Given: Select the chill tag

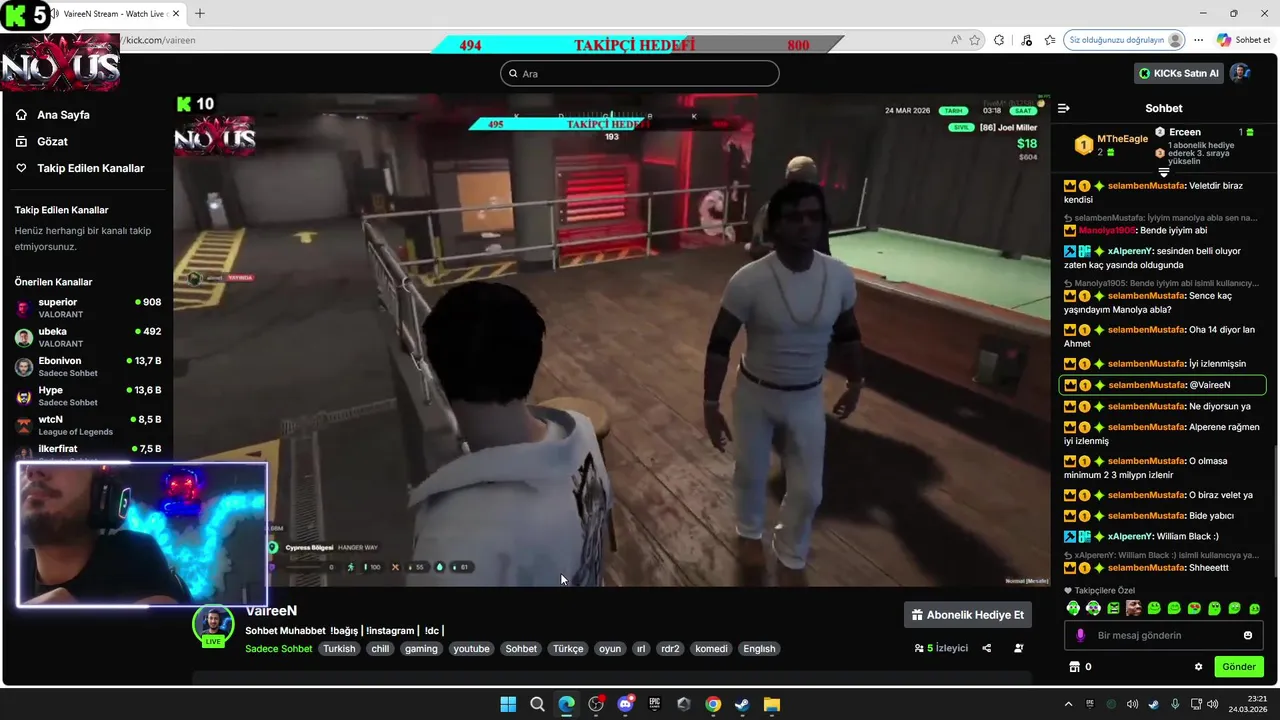Looking at the screenshot, I should point(380,649).
